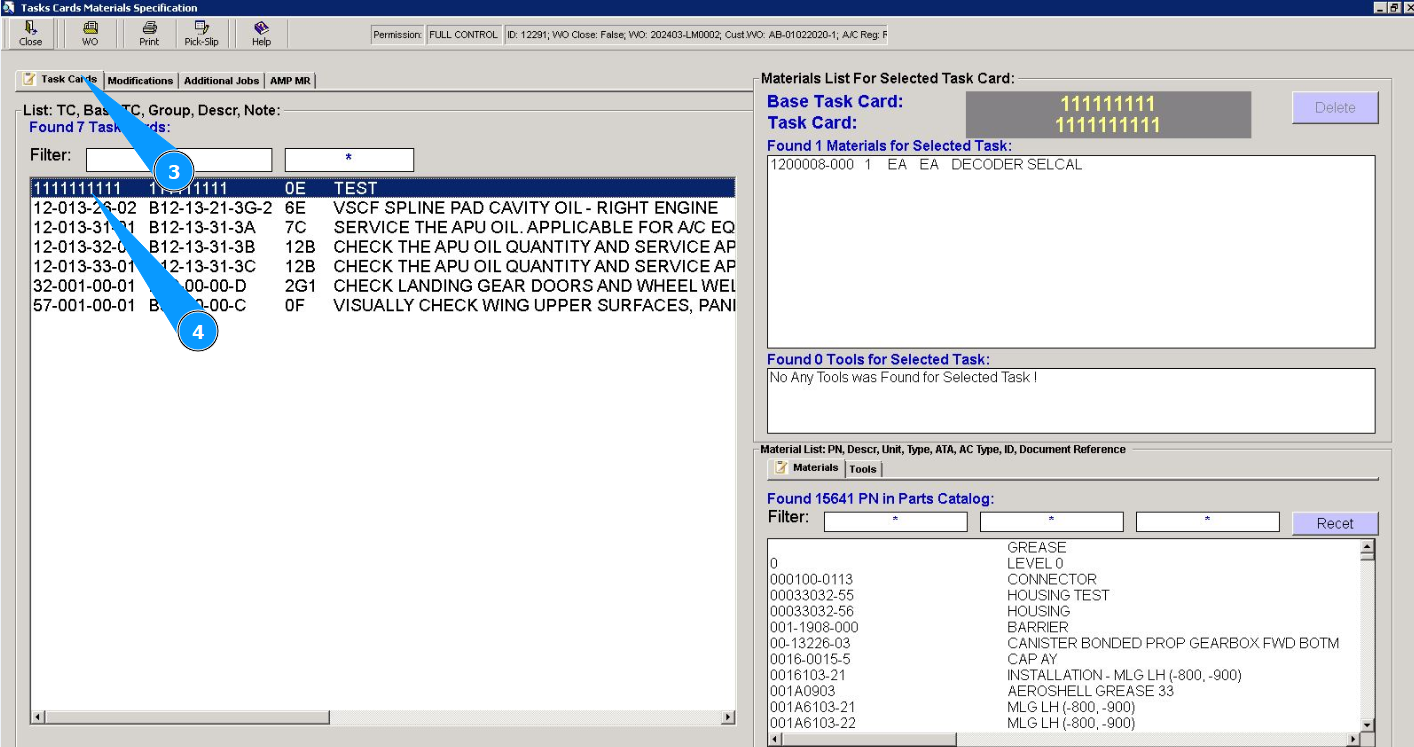The width and height of the screenshot is (1414, 747).
Task: Click the Parts Catalog list's left scroll arrow
Action: 775,740
